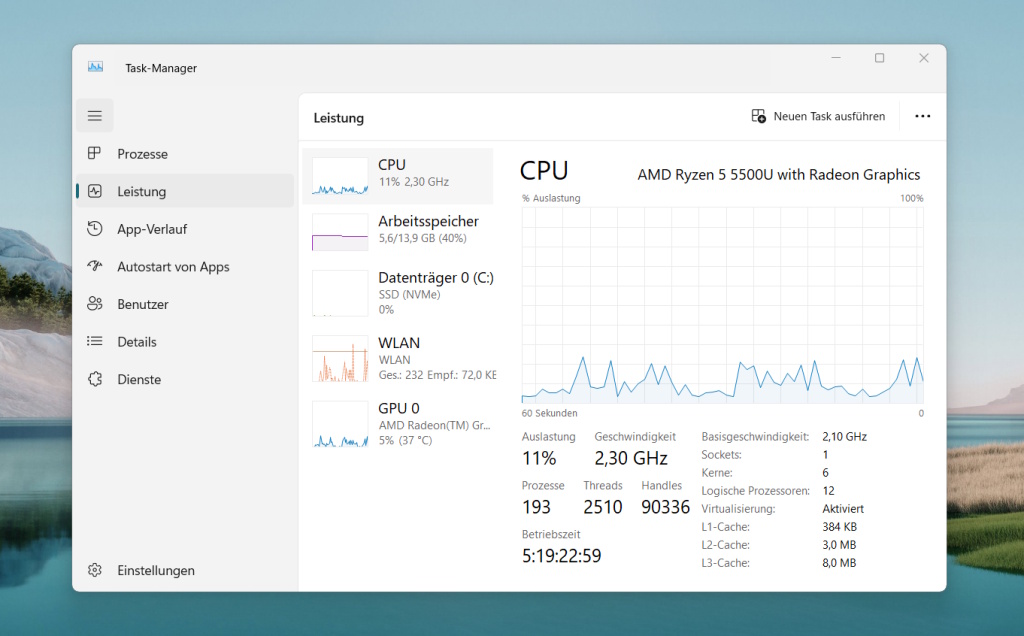Screen dimensions: 1024x636
Task: Open the WLAN performance graph
Action: pyautogui.click(x=398, y=358)
